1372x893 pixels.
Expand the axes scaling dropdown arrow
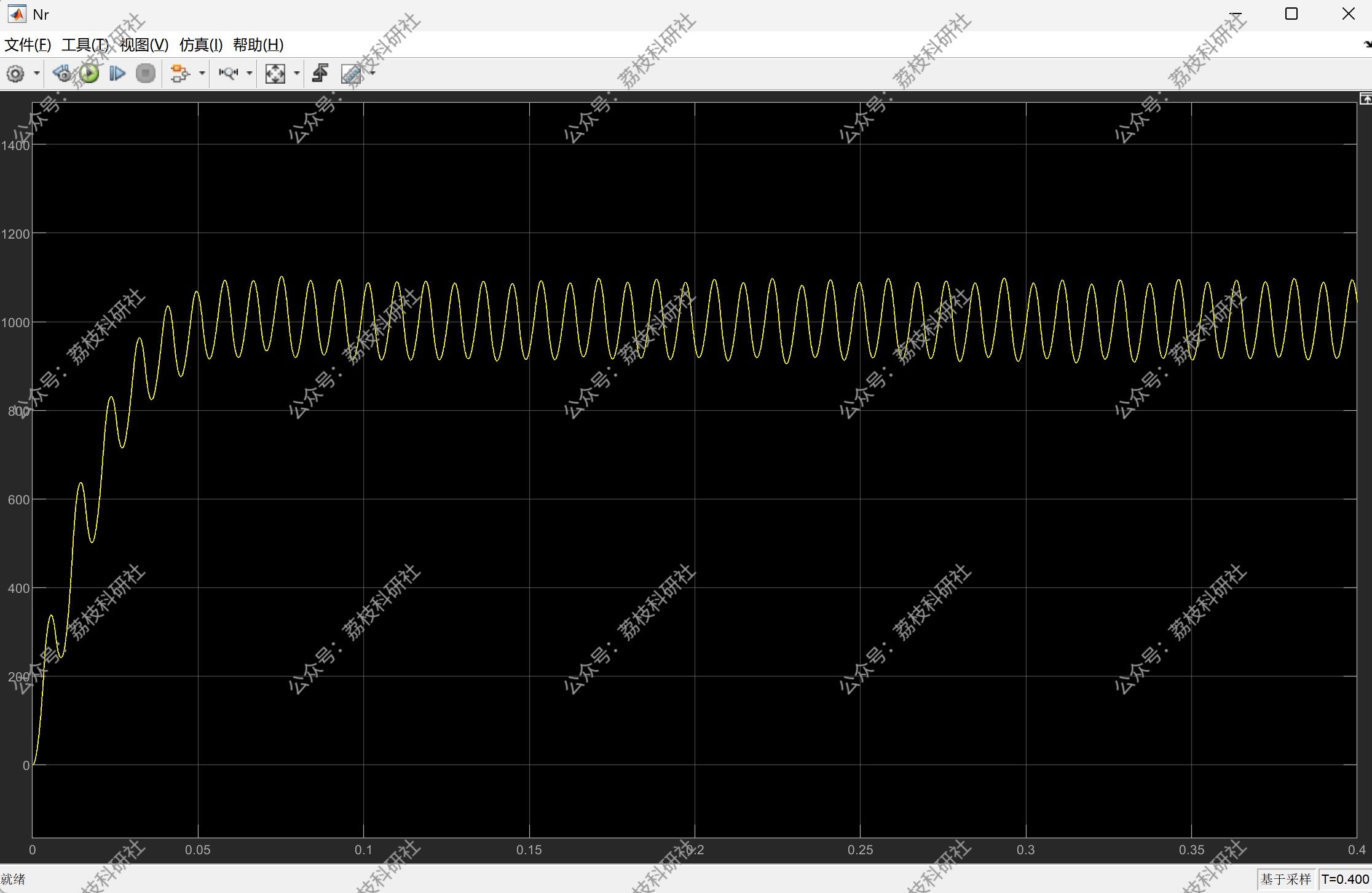coord(296,74)
